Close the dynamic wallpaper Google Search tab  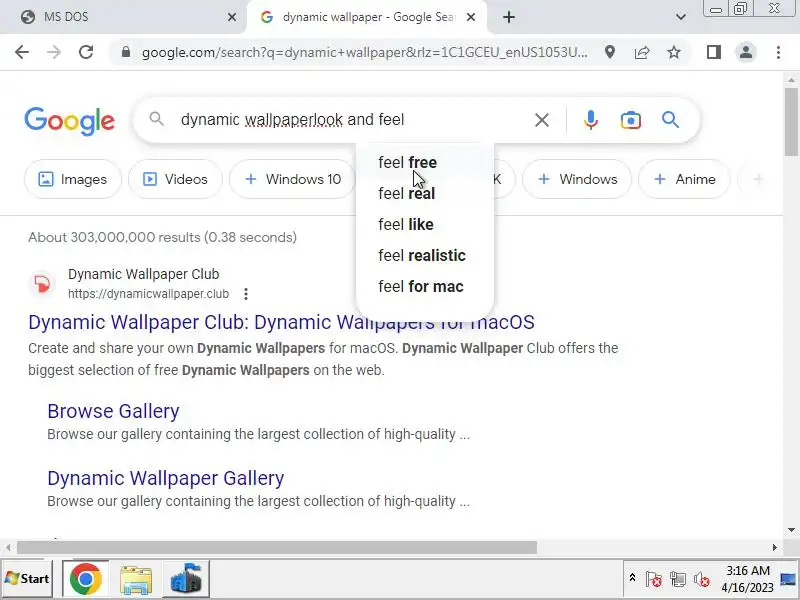pos(471,17)
